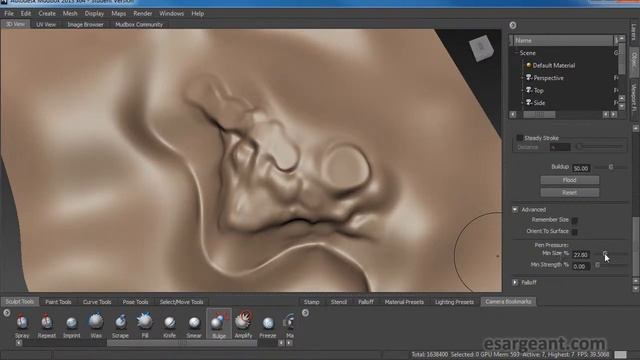This screenshot has height=360, width=640.
Task: Open the Maps menu
Action: pos(119,13)
